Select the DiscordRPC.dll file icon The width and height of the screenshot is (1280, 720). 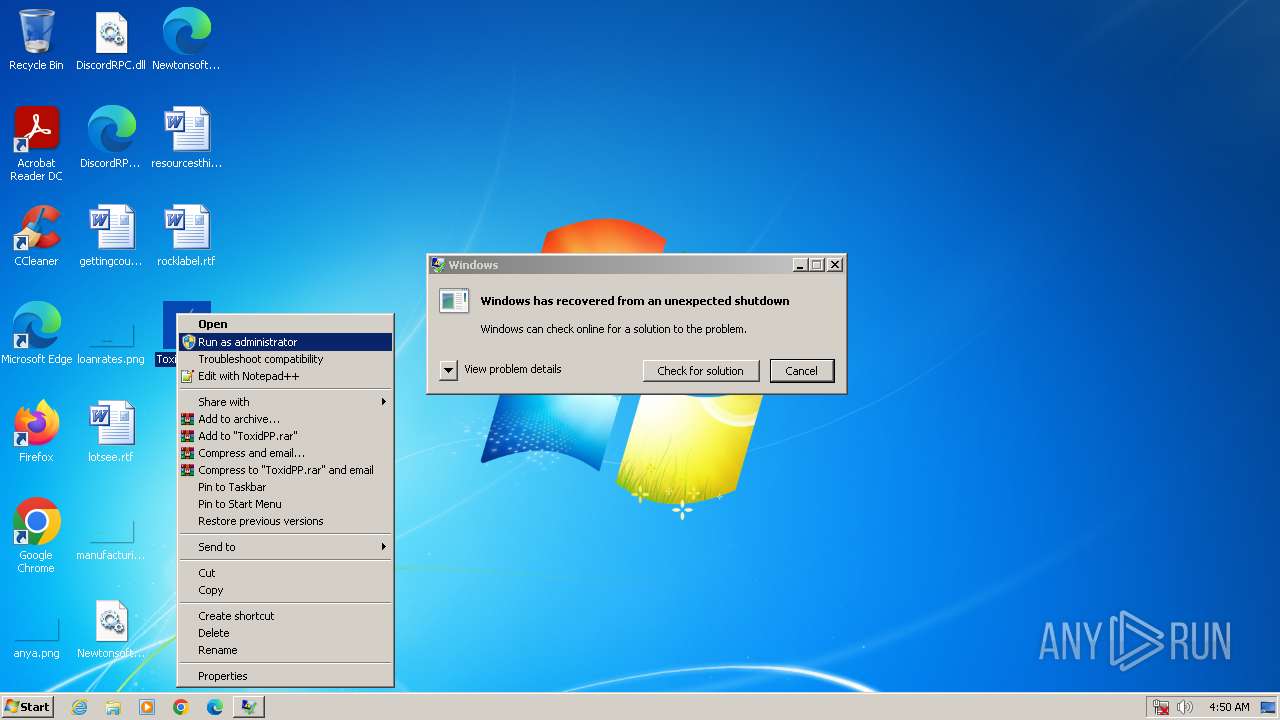tap(111, 40)
